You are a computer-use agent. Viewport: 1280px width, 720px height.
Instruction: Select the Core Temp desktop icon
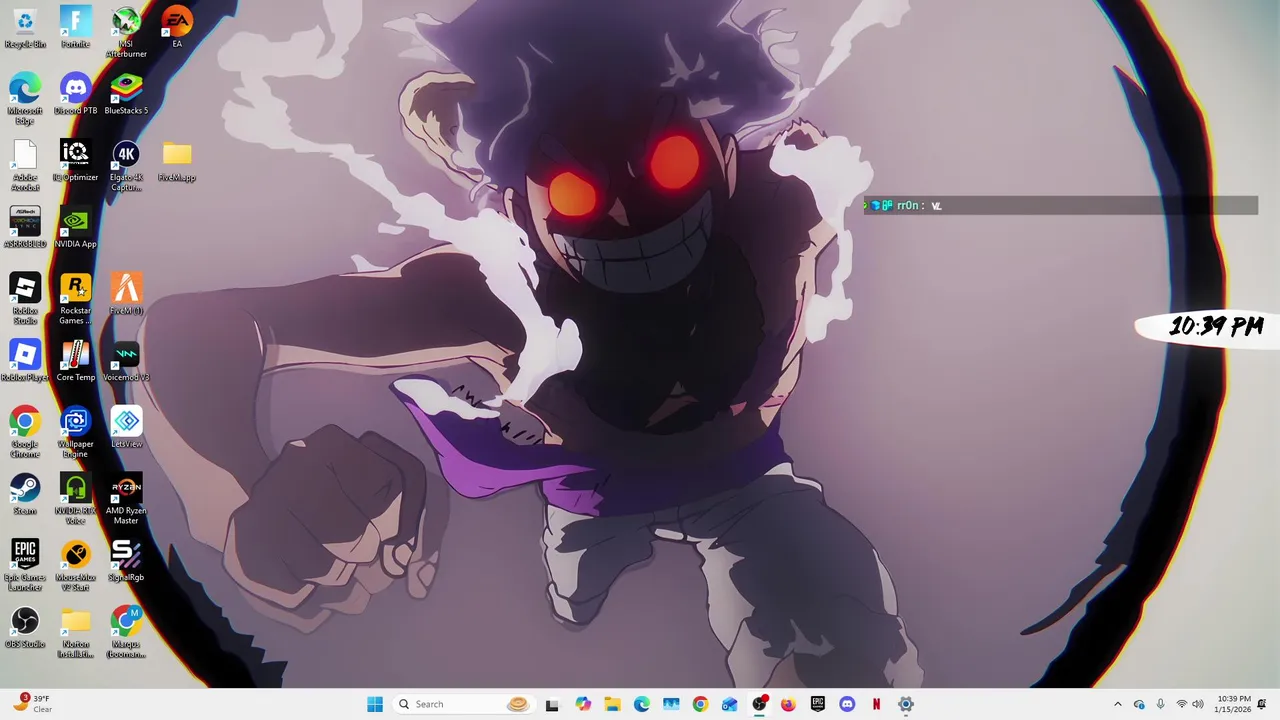pyautogui.click(x=75, y=361)
